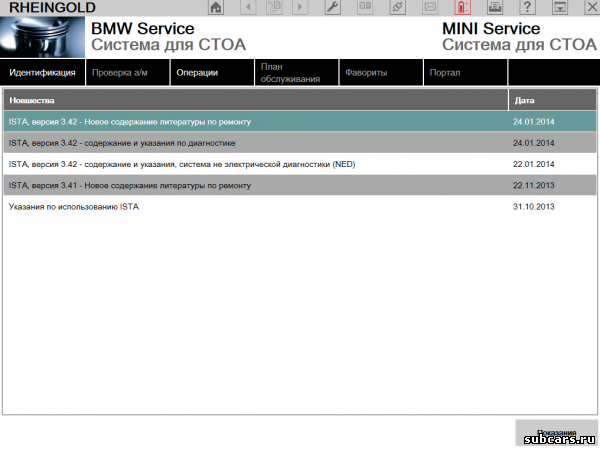
Task: Go to the Home screen icon
Action: 216,7
